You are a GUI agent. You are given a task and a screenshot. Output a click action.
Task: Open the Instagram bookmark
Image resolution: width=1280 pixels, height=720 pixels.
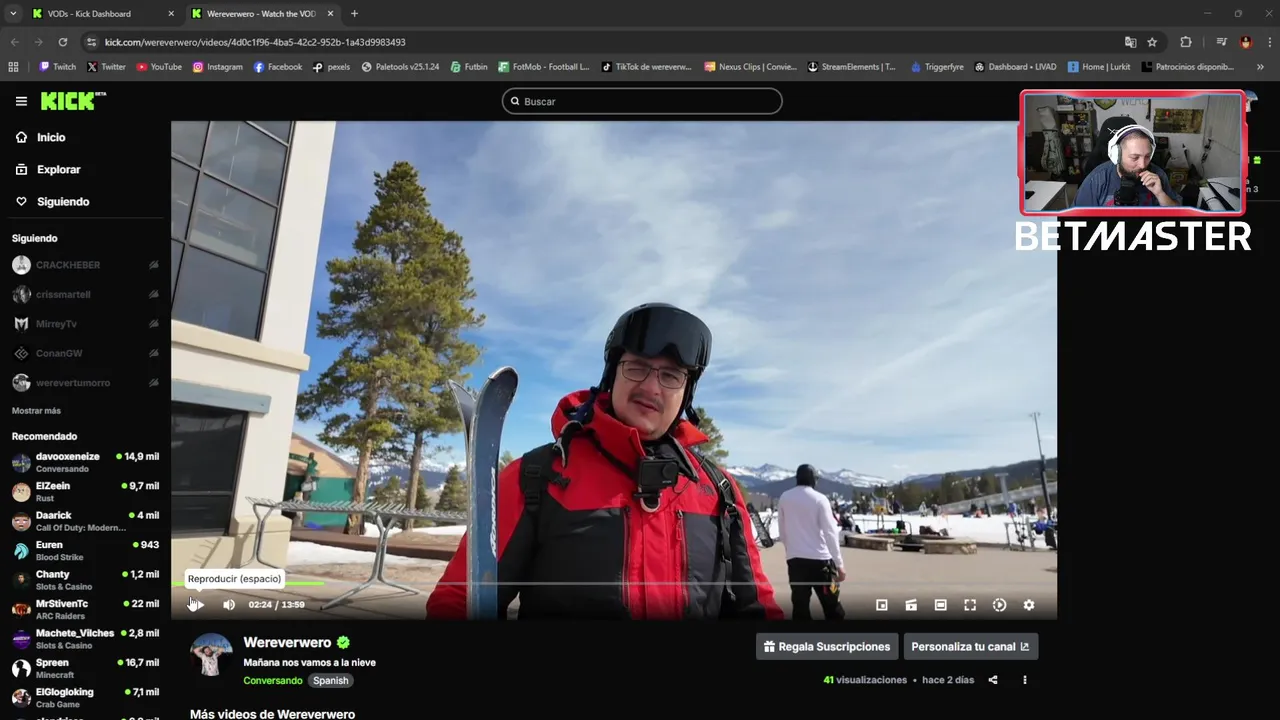click(x=218, y=67)
